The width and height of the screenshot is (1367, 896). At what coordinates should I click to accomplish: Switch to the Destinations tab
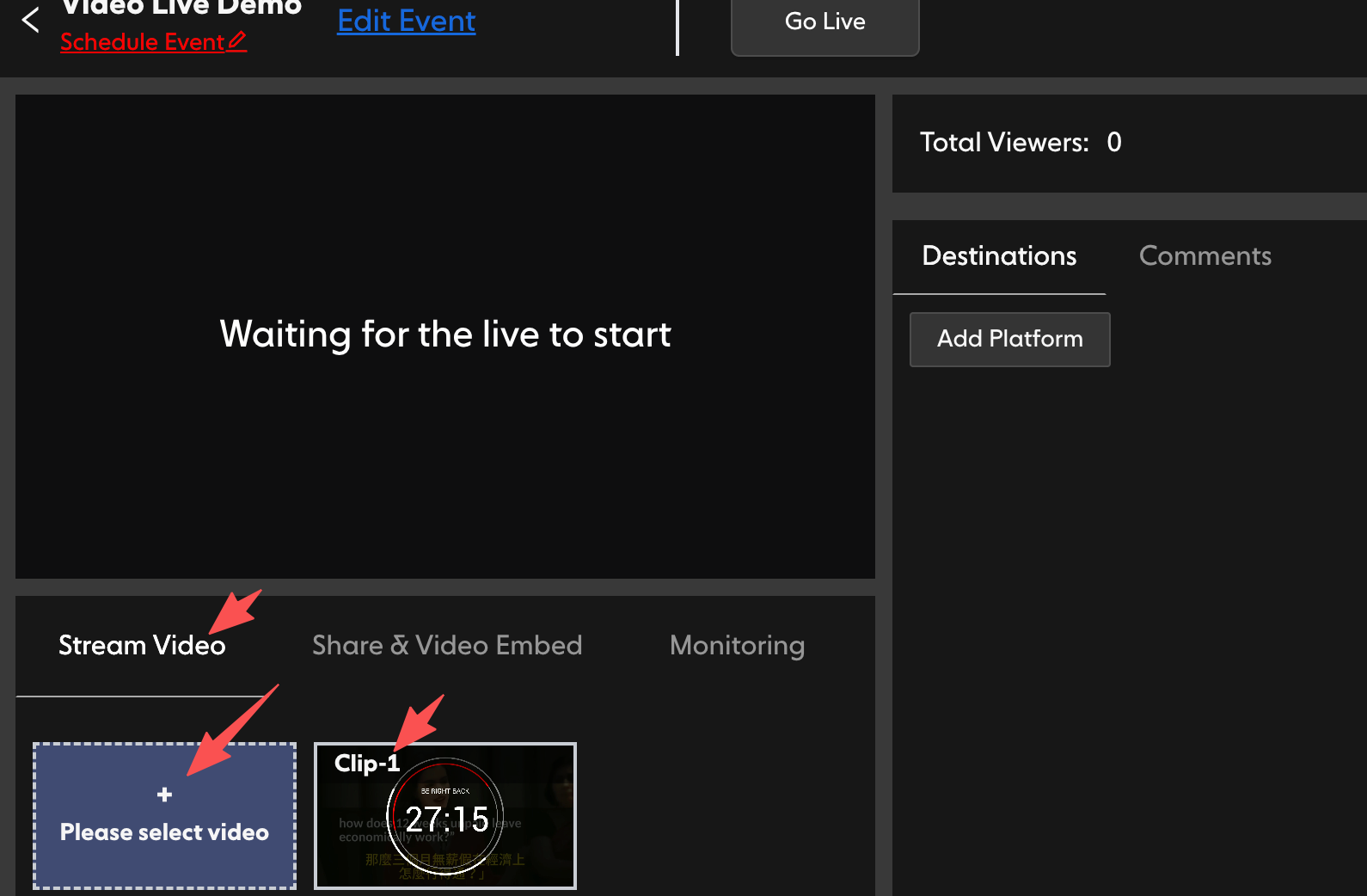[x=999, y=256]
